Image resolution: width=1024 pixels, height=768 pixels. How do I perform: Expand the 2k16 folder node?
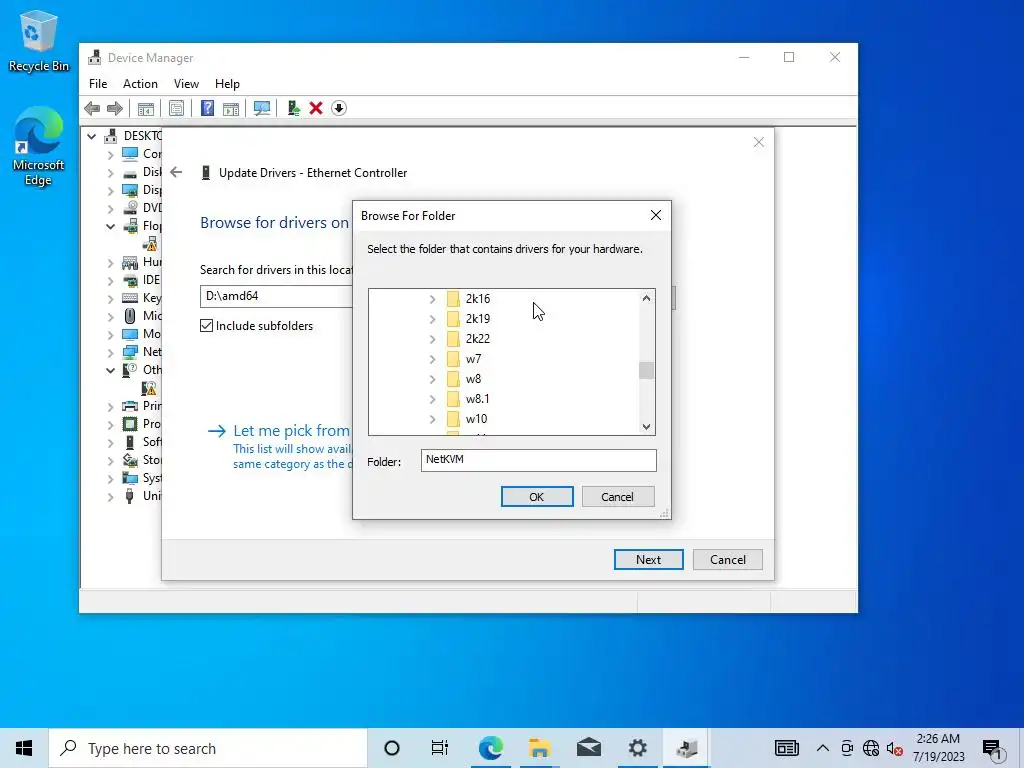[x=432, y=299]
